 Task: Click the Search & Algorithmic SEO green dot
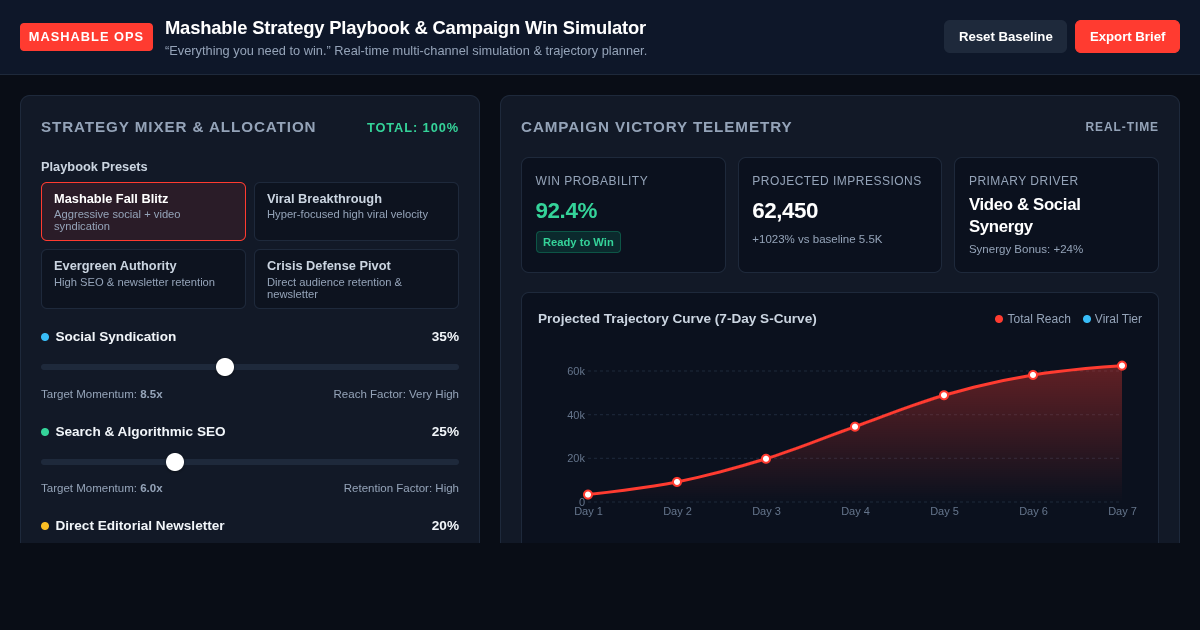pyautogui.click(x=45, y=432)
